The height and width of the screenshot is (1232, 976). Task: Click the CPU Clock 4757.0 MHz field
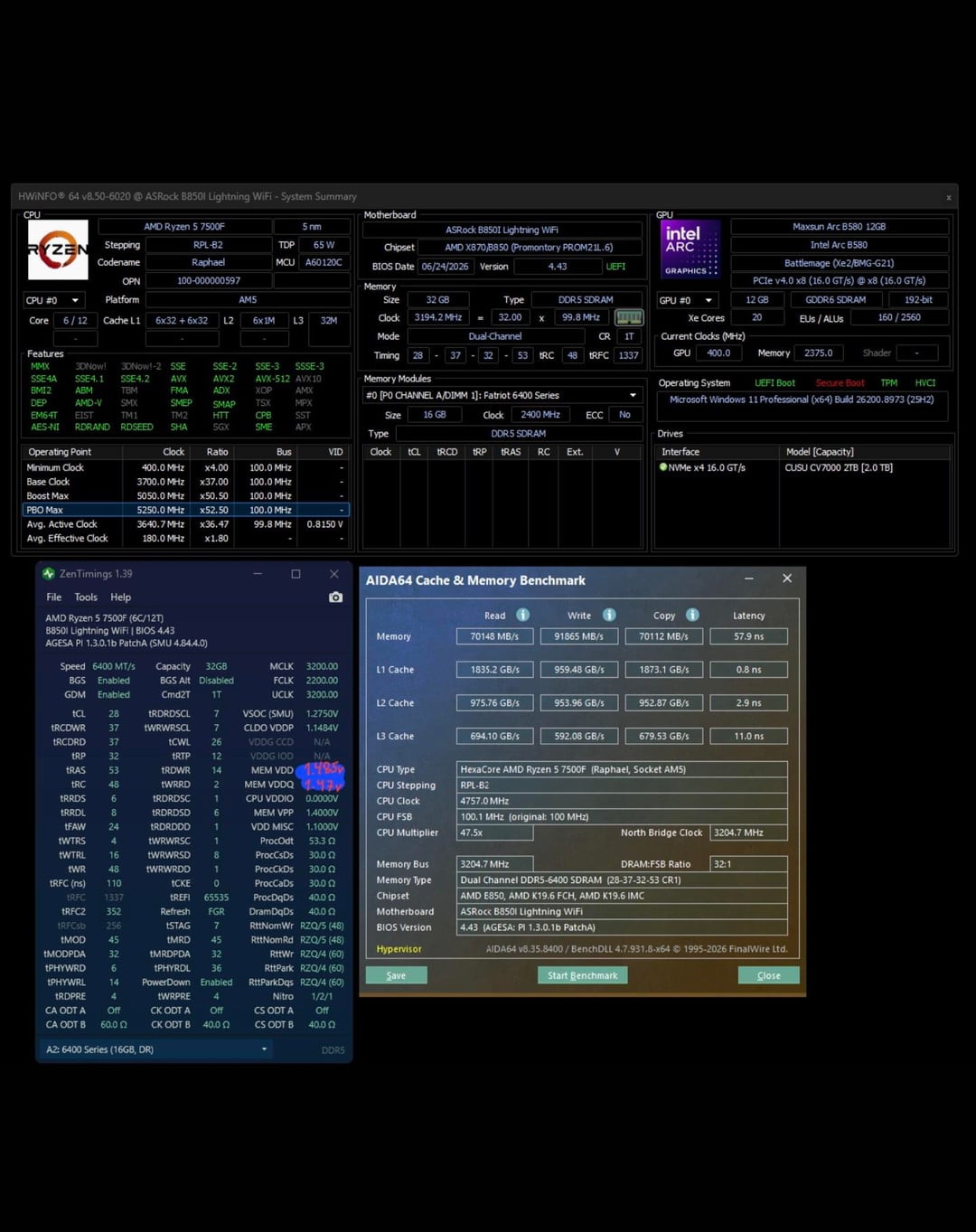622,801
